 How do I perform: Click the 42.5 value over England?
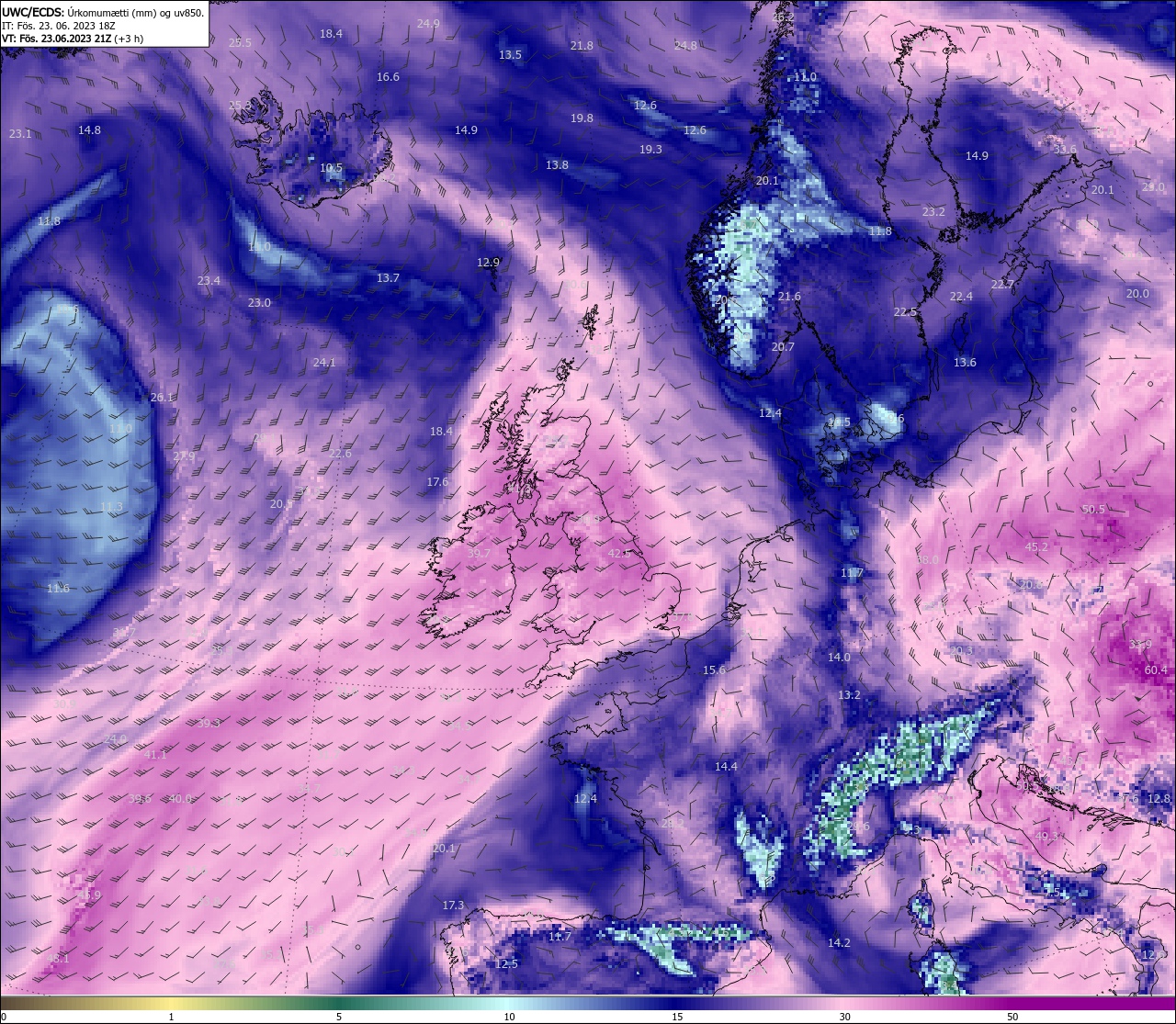(x=620, y=554)
